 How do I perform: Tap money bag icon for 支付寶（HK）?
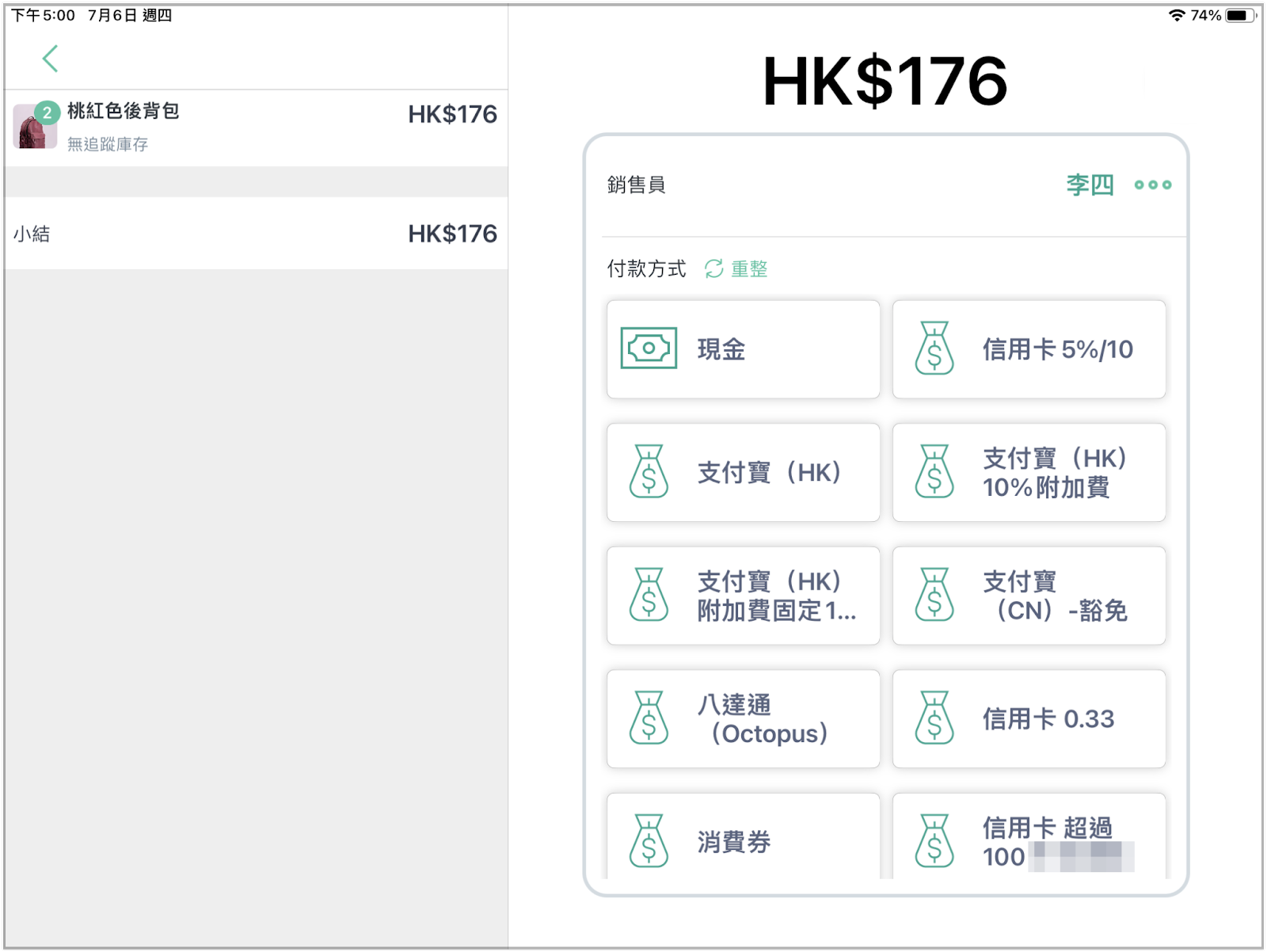coord(649,471)
